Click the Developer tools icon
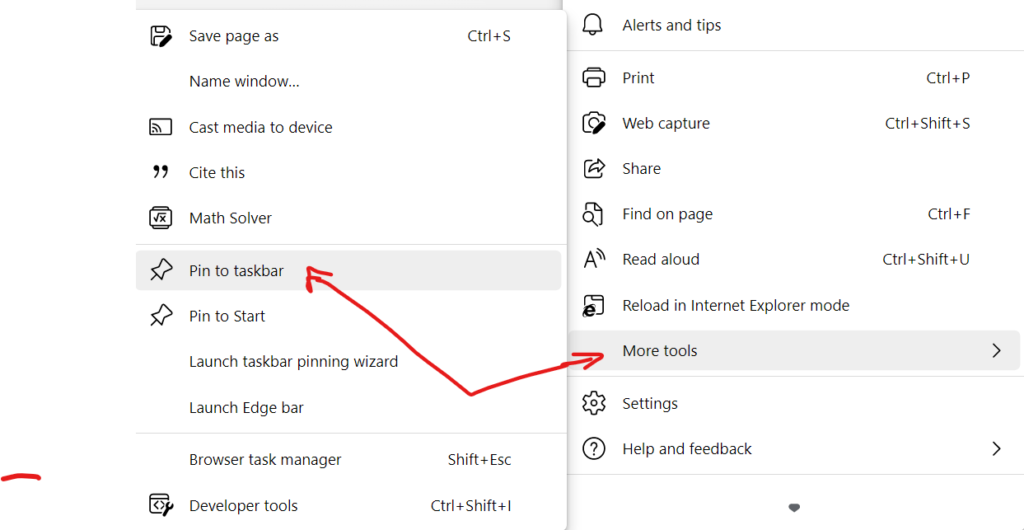The width and height of the screenshot is (1024, 530). (x=161, y=505)
